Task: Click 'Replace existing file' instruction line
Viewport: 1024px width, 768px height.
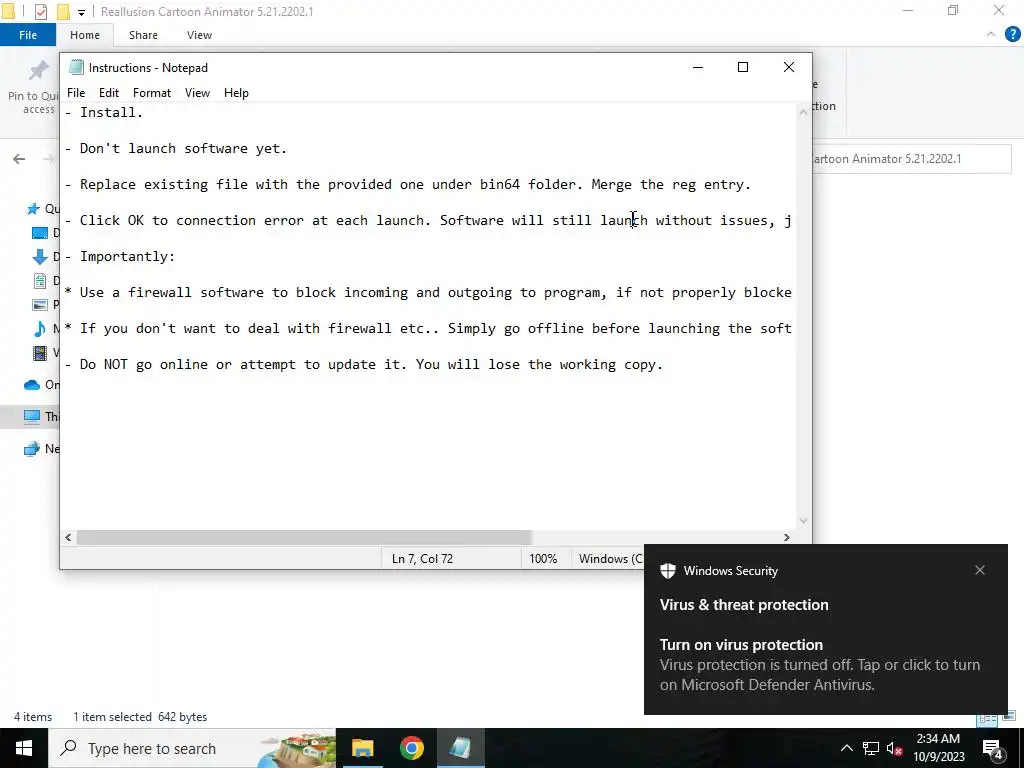Action: pos(408,184)
